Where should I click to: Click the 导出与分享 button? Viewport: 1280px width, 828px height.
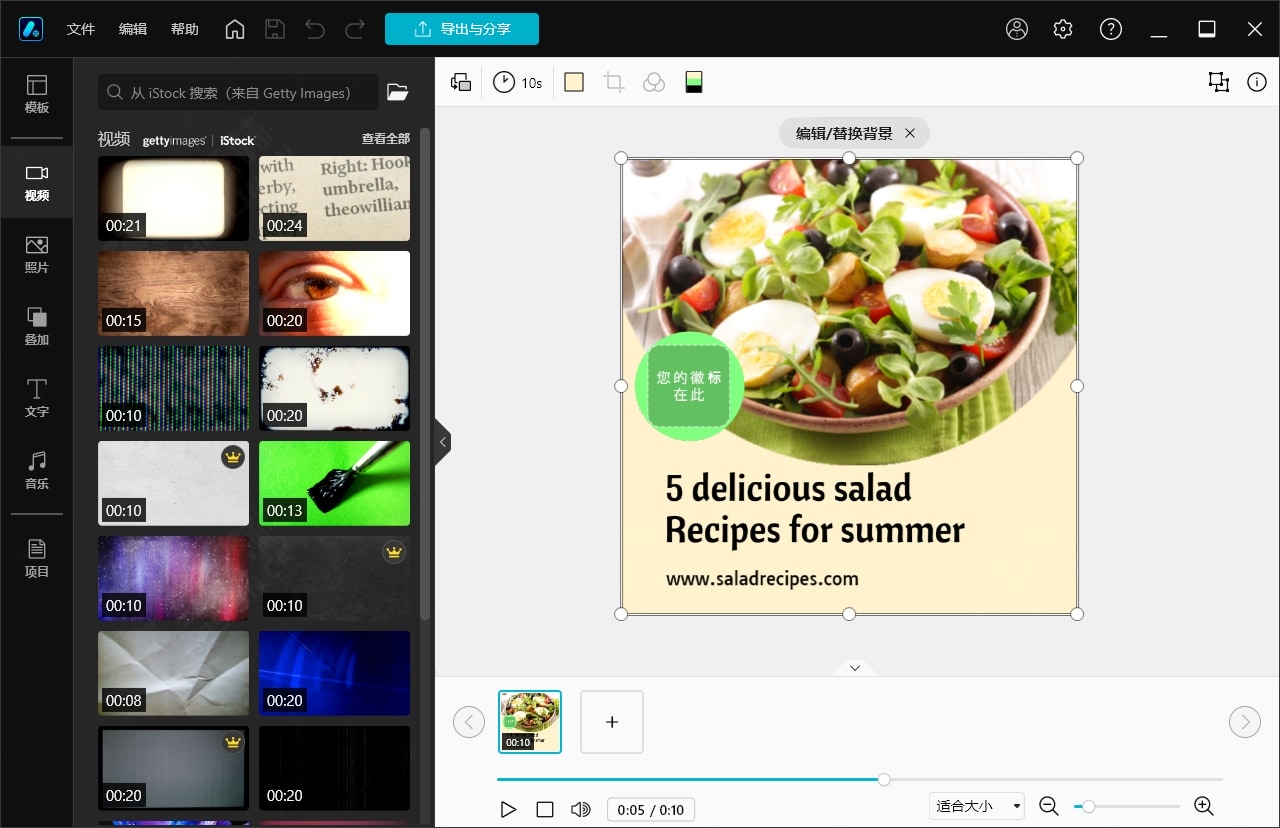(462, 29)
